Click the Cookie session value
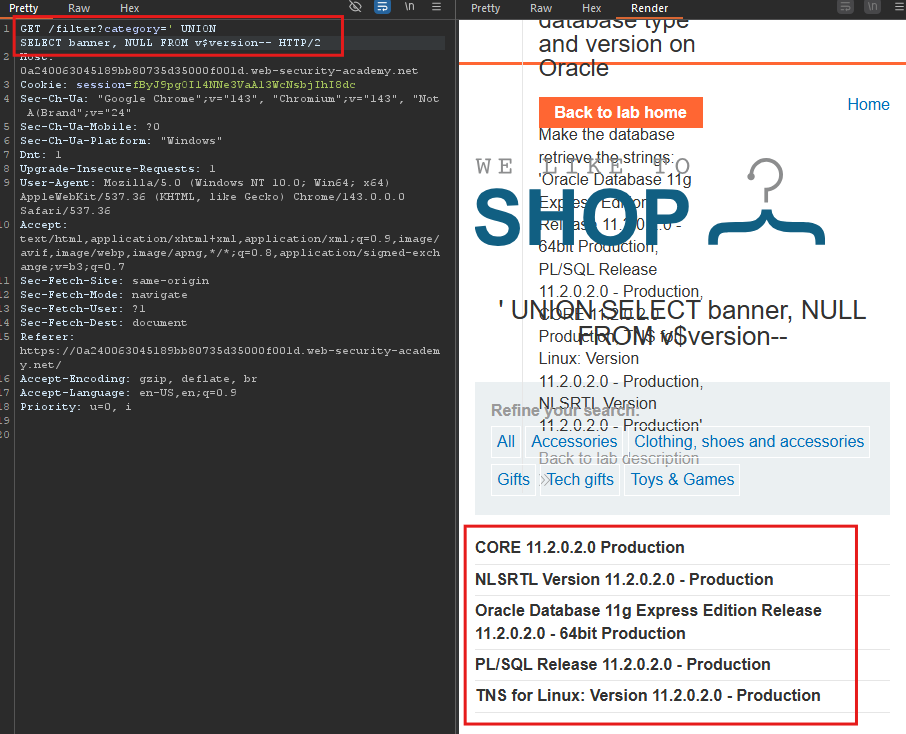Screen dimensions: 906x734 tap(244, 84)
